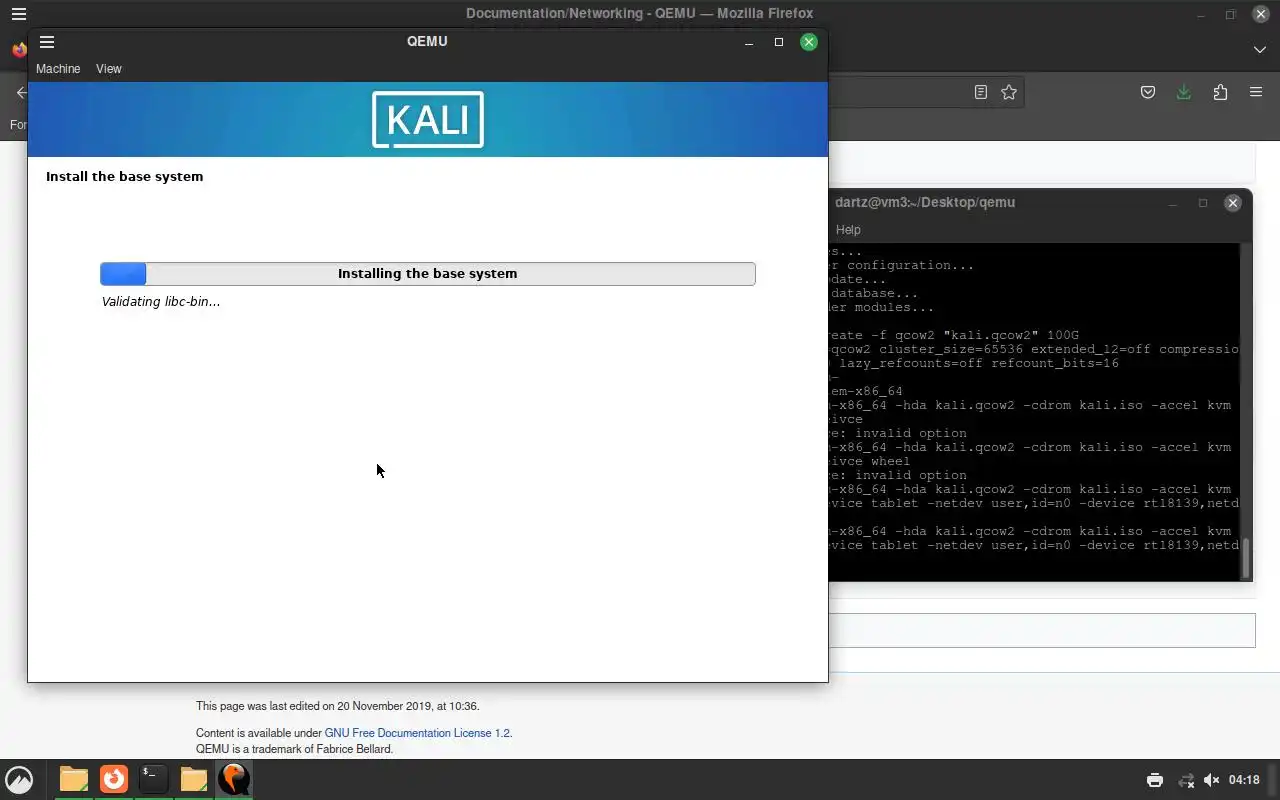Close the Firefox window

(1261, 15)
